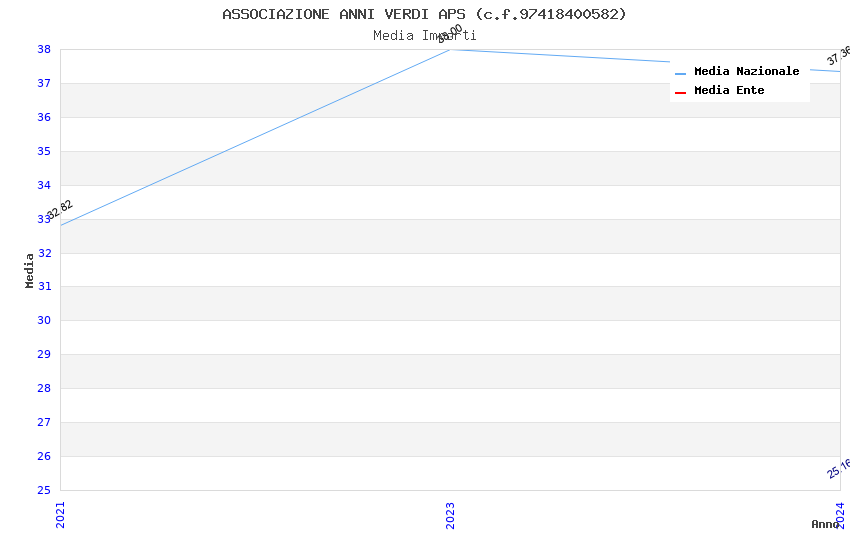
Task: Click the y-axis value 28
Action: [x=44, y=389]
